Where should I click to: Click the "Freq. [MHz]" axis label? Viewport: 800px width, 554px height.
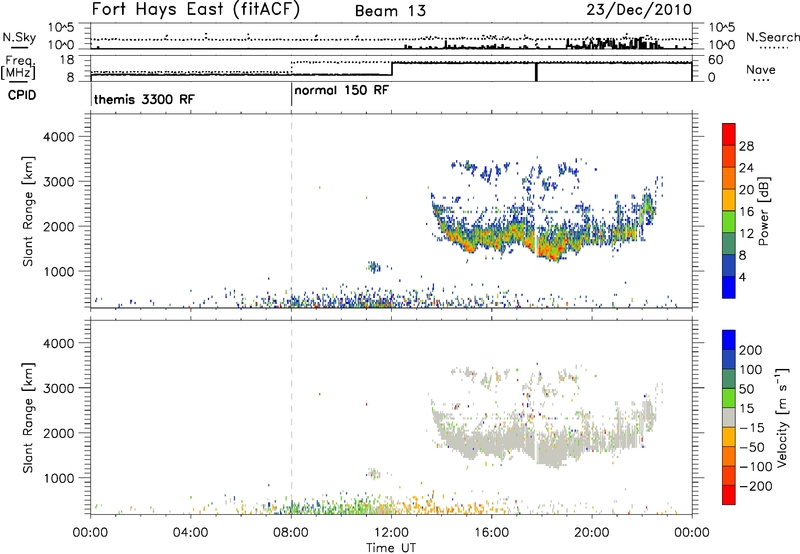click(x=19, y=67)
